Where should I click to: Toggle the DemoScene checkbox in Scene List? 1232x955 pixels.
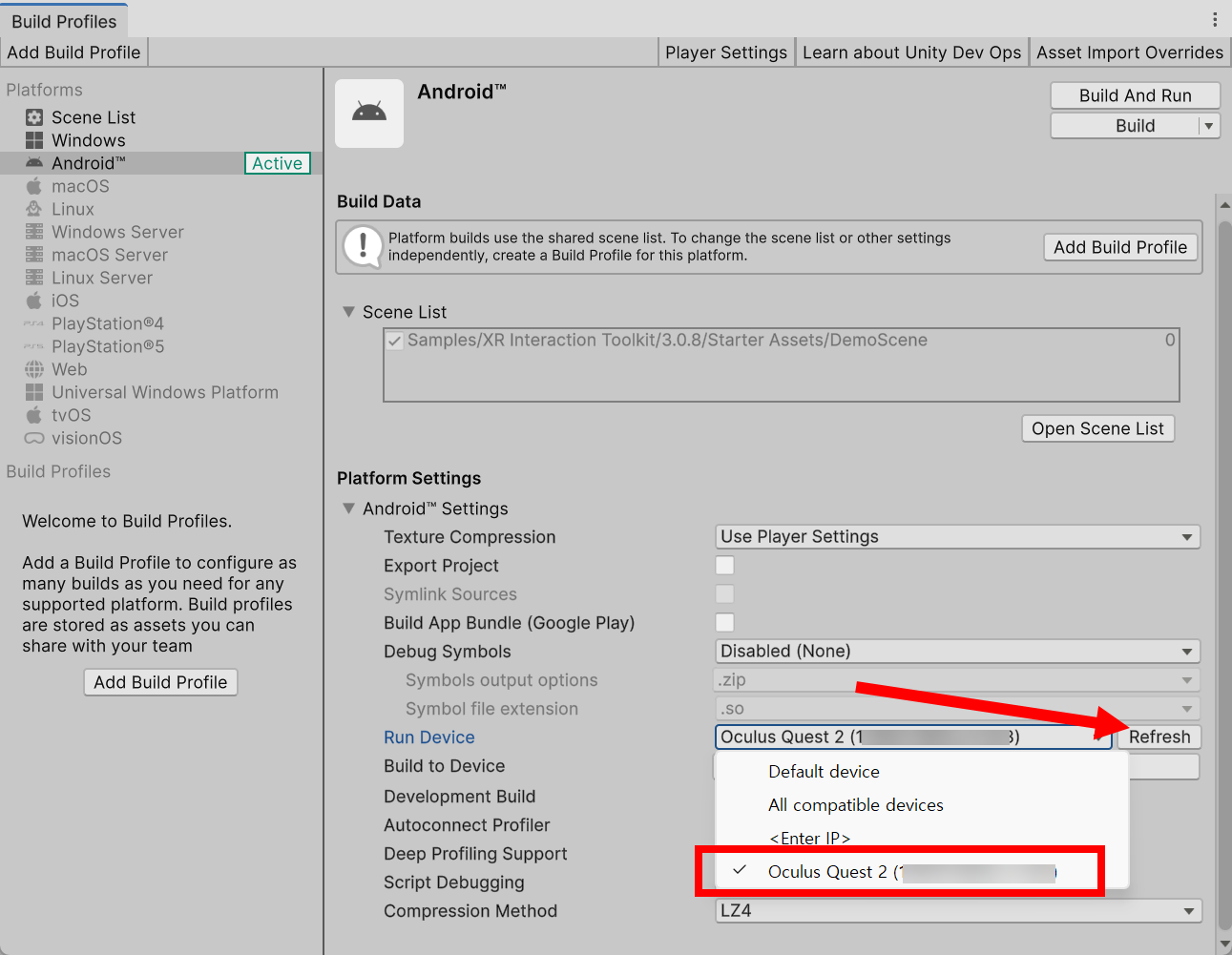(394, 341)
